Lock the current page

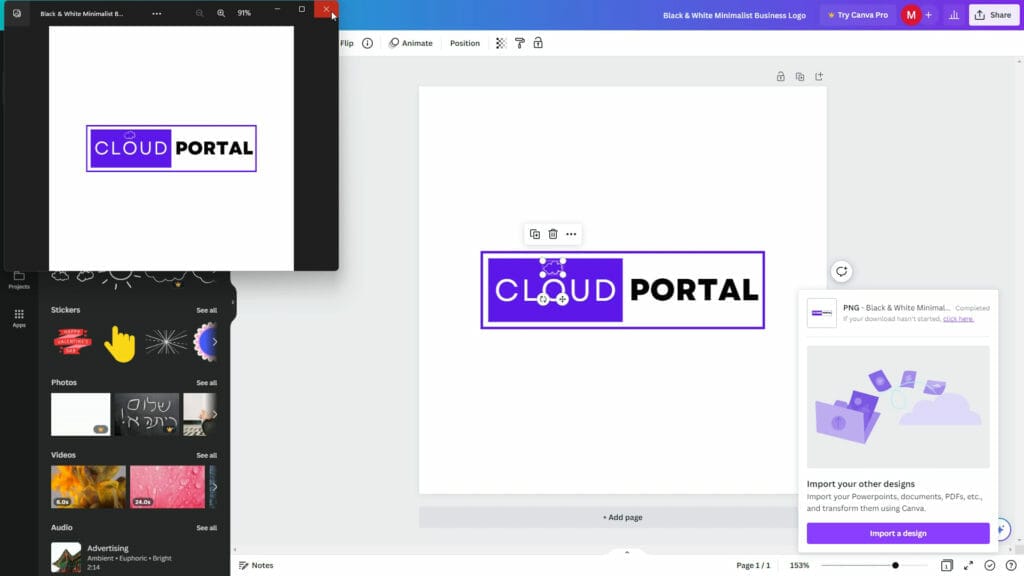[x=780, y=75]
